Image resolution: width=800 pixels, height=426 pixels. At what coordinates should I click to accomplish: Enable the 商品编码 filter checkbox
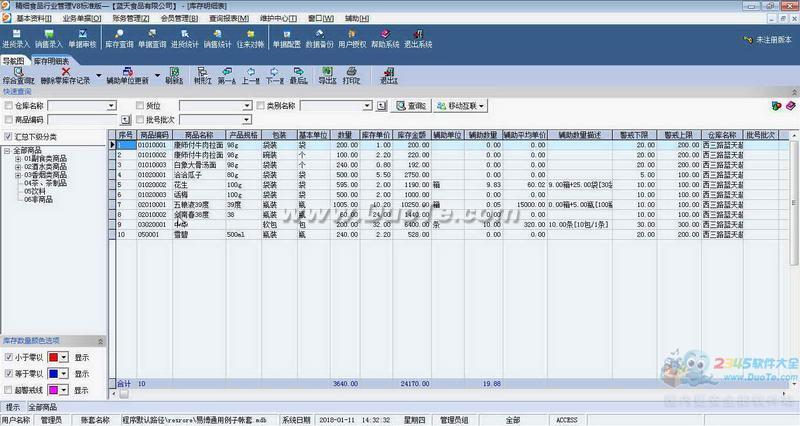[9, 119]
